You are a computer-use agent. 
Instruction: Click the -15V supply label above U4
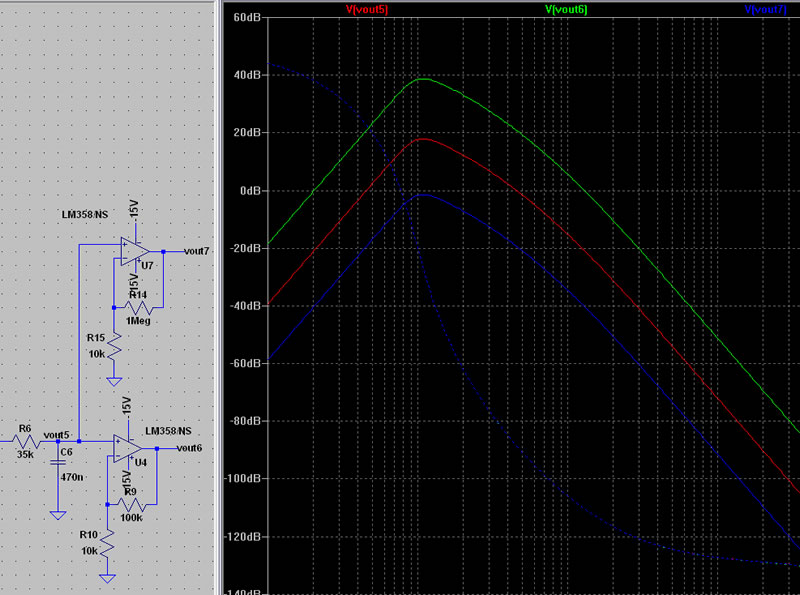click(127, 406)
